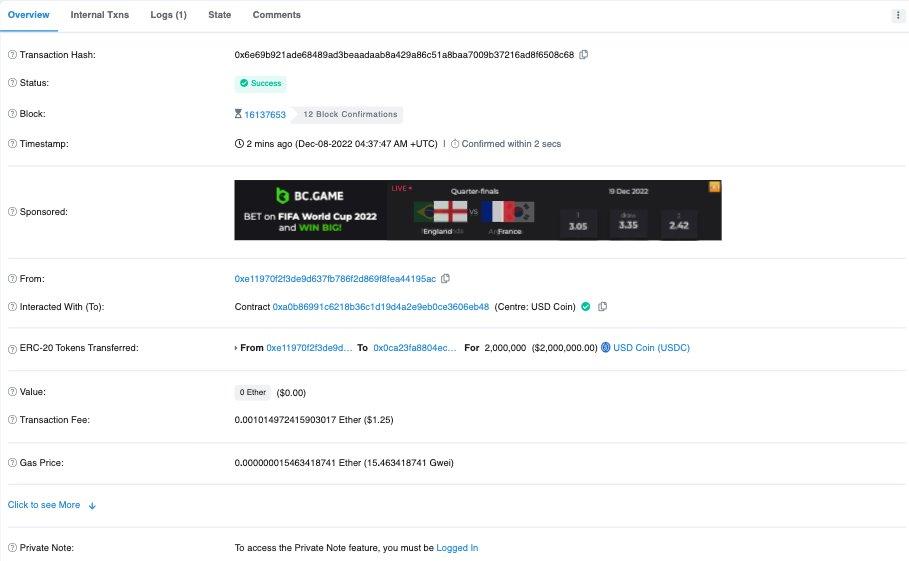Copy the From address icon
909x561 pixels.
pyautogui.click(x=445, y=279)
